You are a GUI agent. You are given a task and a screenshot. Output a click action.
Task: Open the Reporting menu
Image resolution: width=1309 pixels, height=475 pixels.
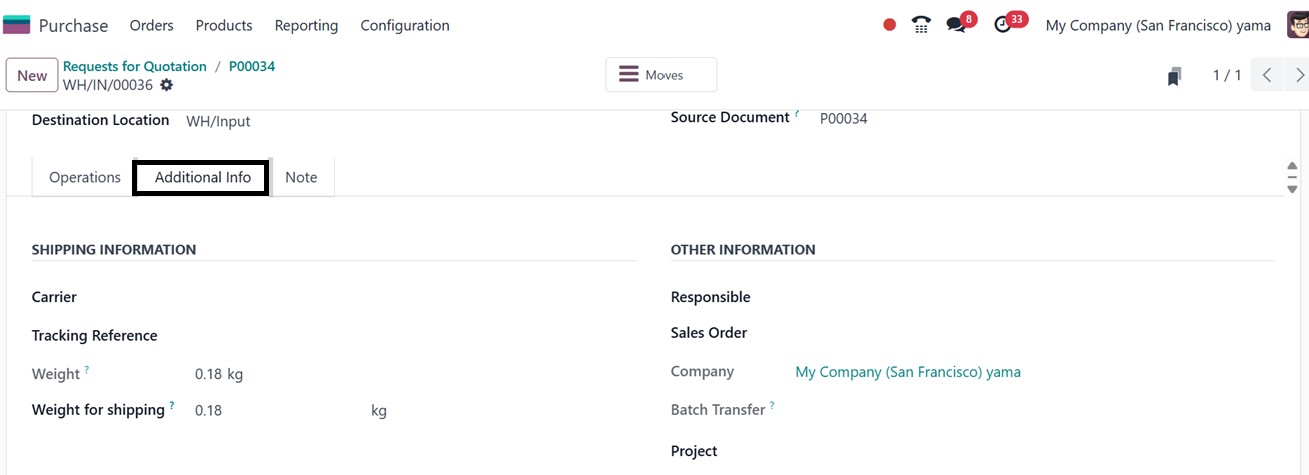click(306, 25)
